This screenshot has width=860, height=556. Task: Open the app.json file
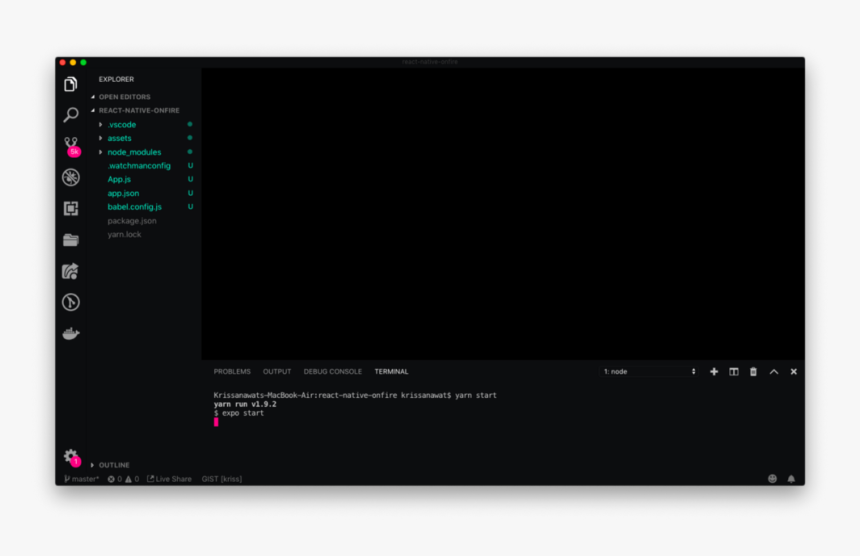click(x=123, y=193)
